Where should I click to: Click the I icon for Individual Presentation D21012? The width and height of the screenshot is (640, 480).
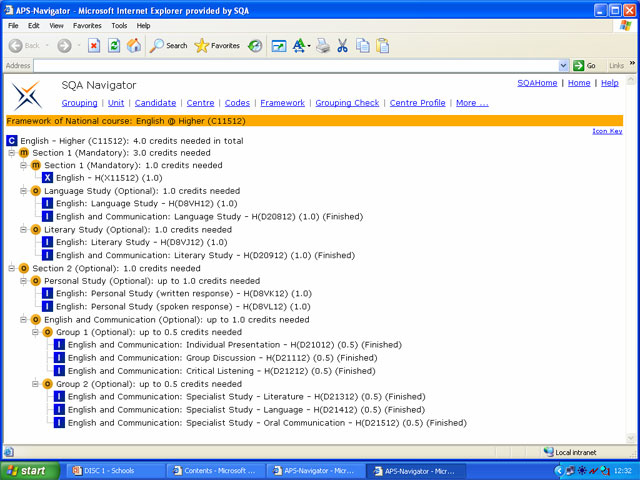click(59, 345)
